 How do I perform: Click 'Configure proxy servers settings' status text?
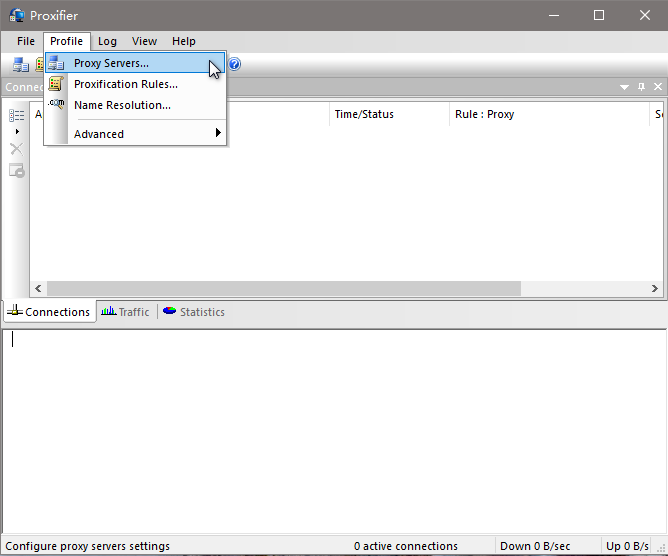(x=87, y=546)
